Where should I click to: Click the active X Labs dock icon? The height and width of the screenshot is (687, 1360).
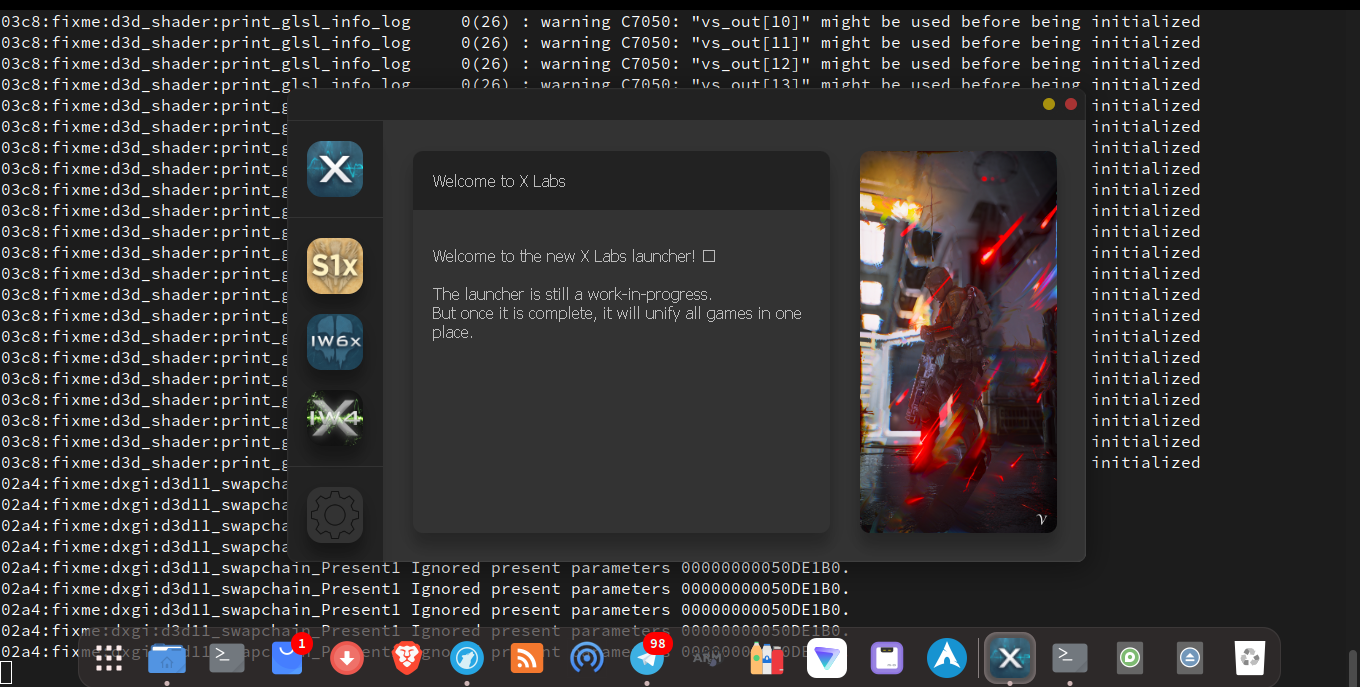(1009, 658)
